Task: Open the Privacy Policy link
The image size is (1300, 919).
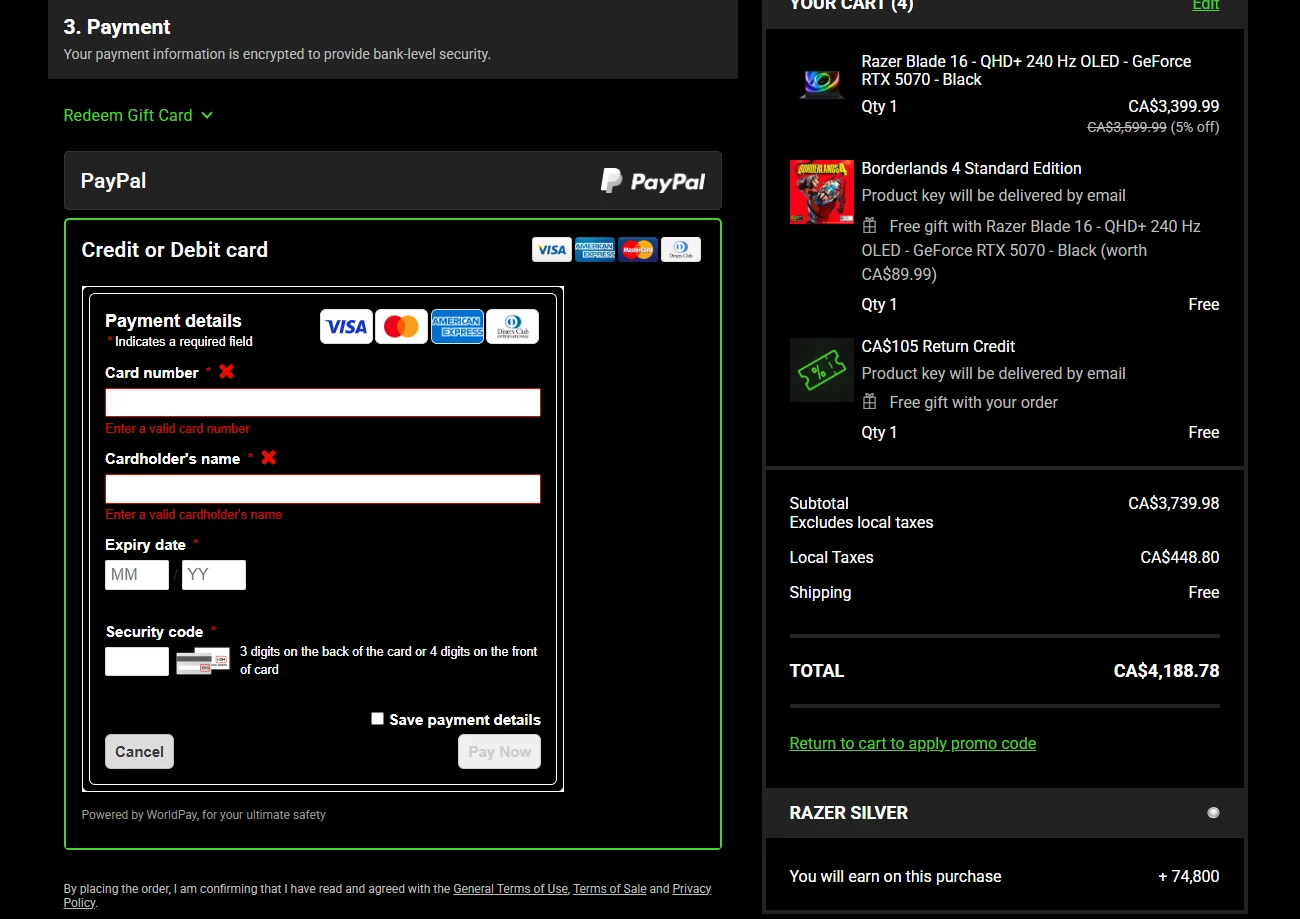Action: [x=692, y=888]
